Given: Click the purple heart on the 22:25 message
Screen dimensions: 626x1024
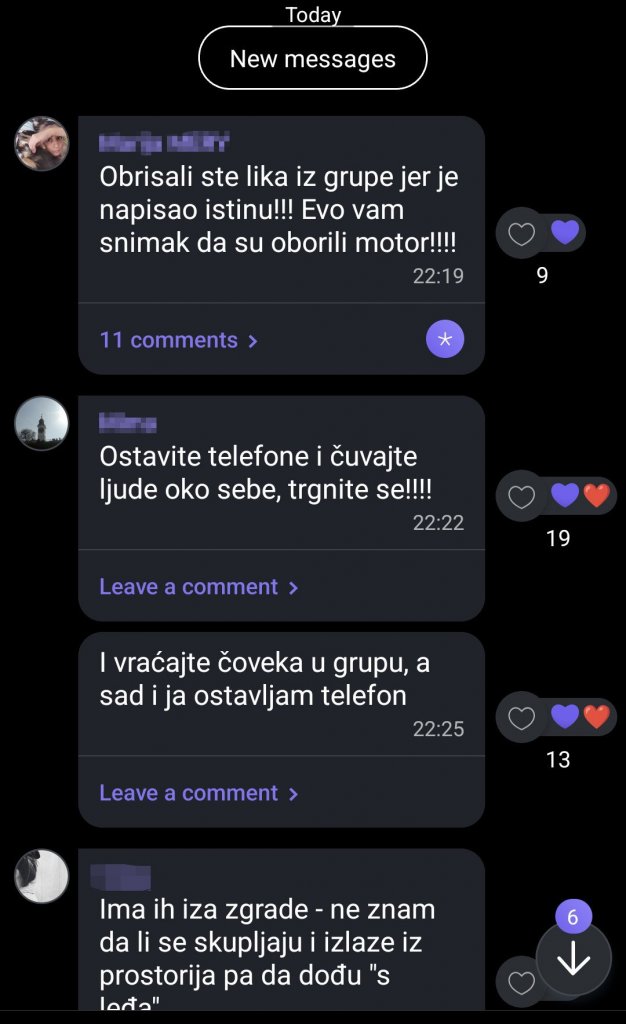Looking at the screenshot, I should coord(565,717).
